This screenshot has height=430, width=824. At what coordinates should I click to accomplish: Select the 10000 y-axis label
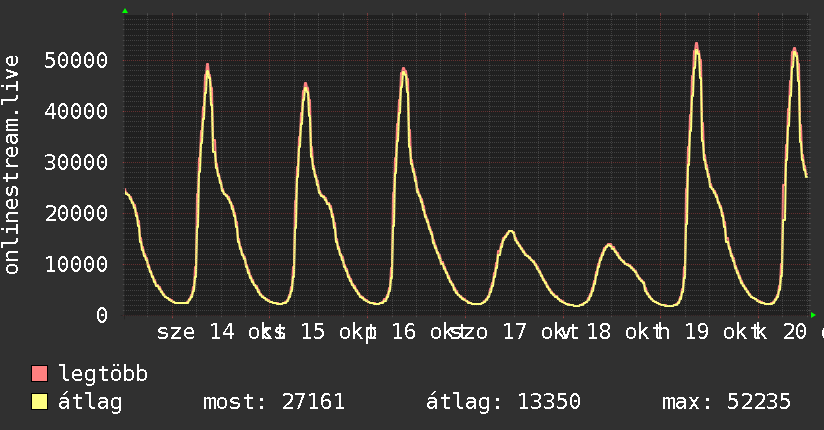(76, 264)
